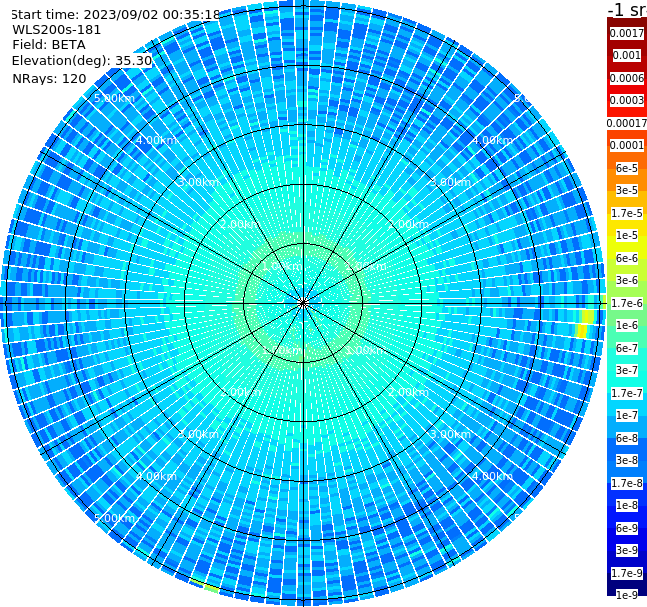Viewport: 647px width, 607px height.
Task: Click the 3e-5 colorbar label
Action: coord(627,190)
